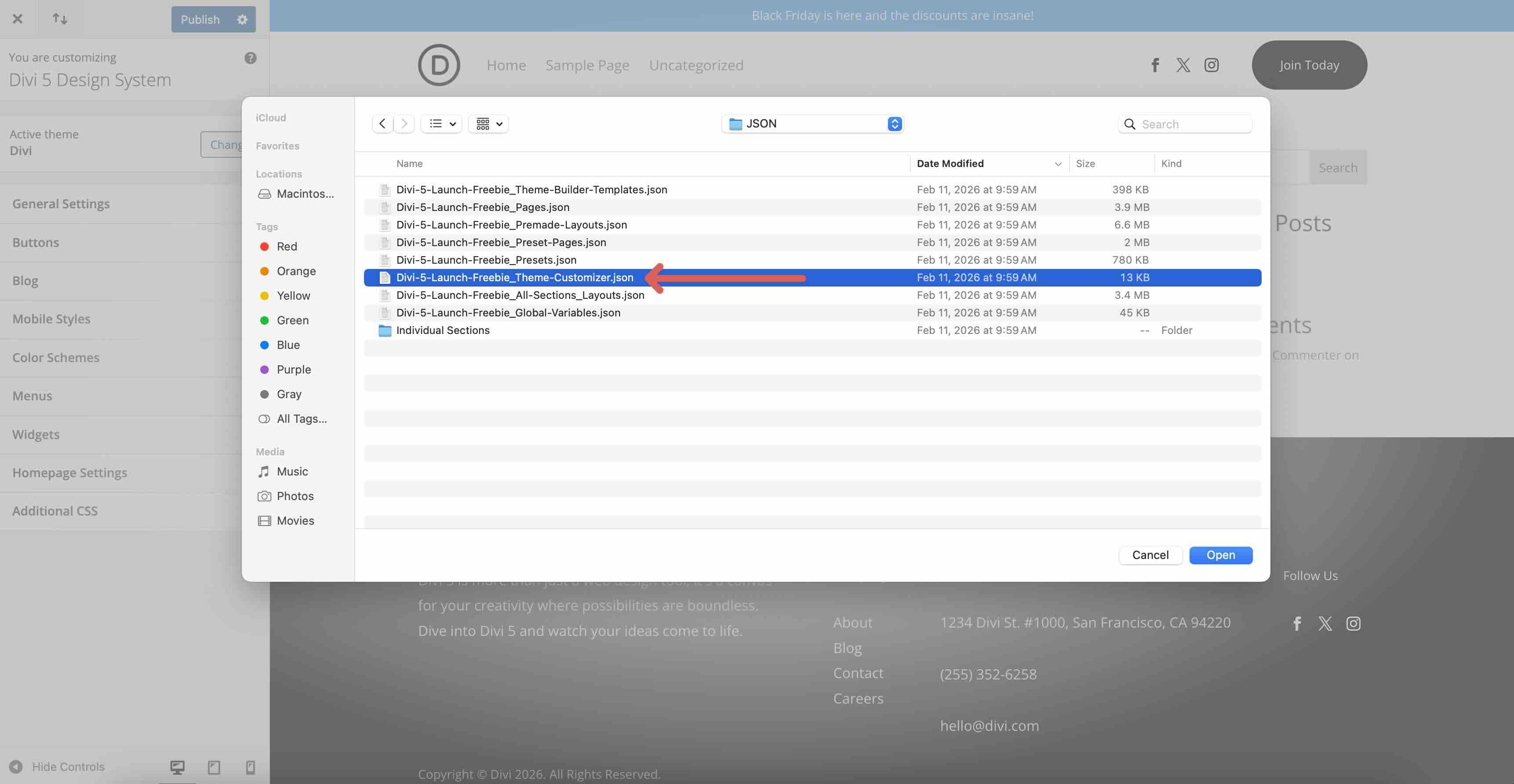1514x784 pixels.
Task: Open Sample Page from the site navigation
Action: click(587, 65)
